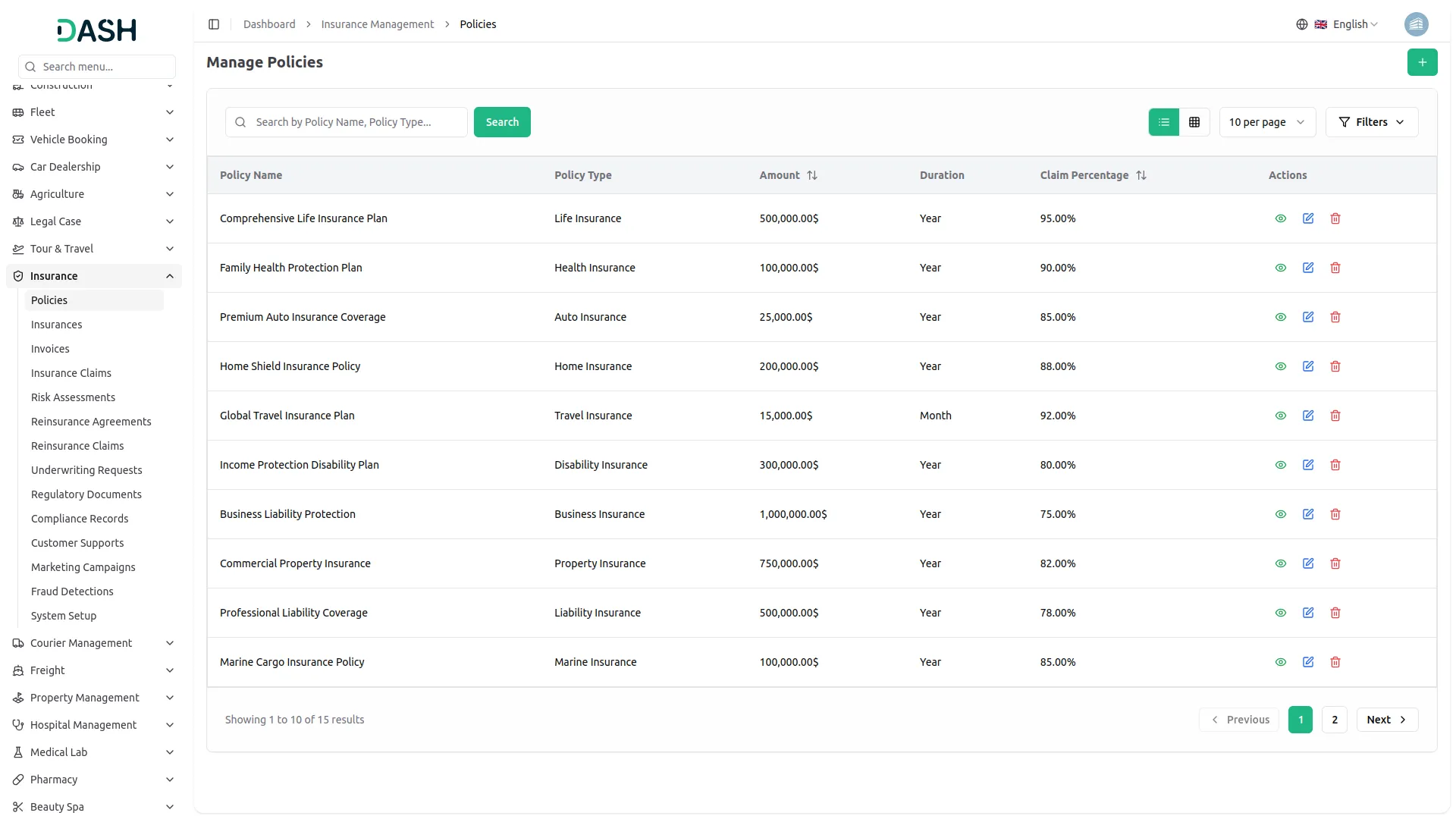Type in the policy search field
This screenshot has height=819, width=1456.
click(346, 121)
